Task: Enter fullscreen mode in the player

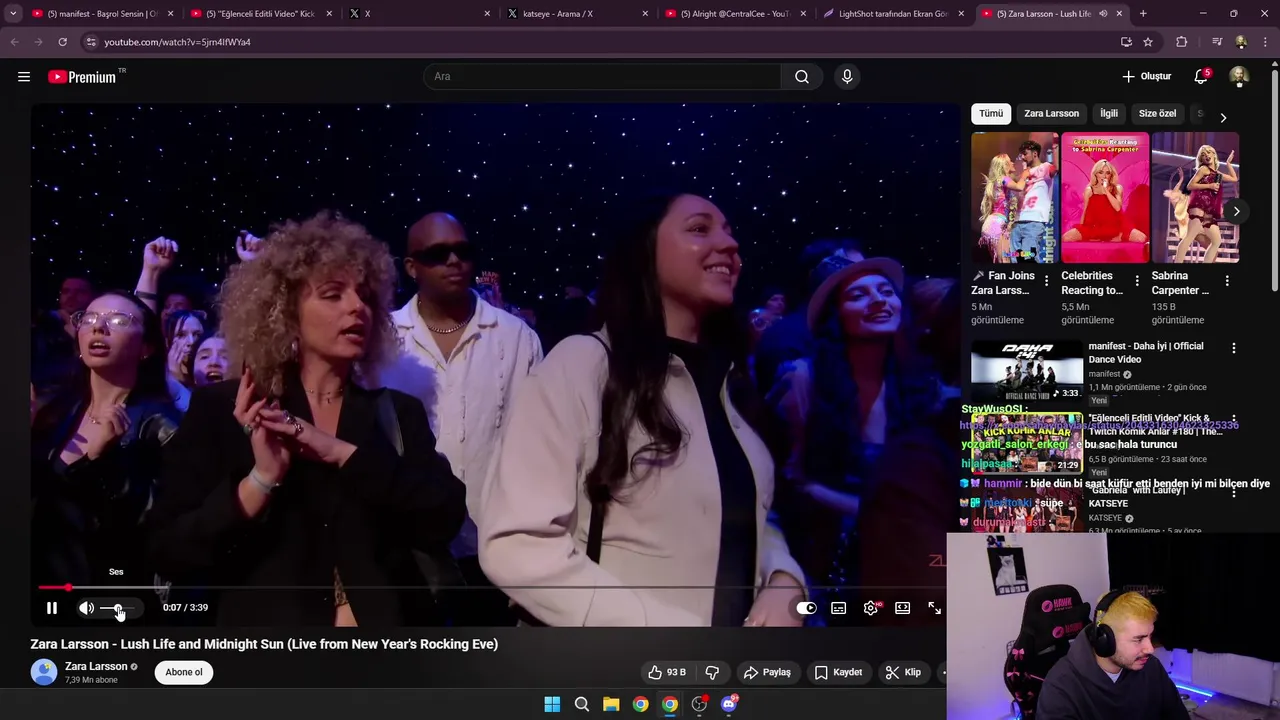Action: point(934,608)
